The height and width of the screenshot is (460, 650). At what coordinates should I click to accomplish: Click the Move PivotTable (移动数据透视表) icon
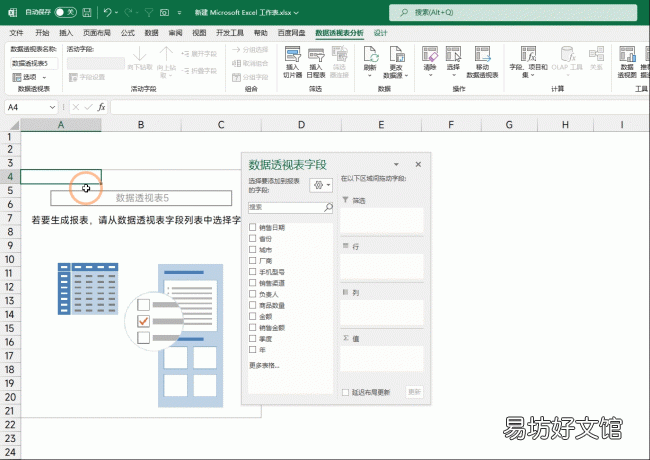(x=483, y=54)
